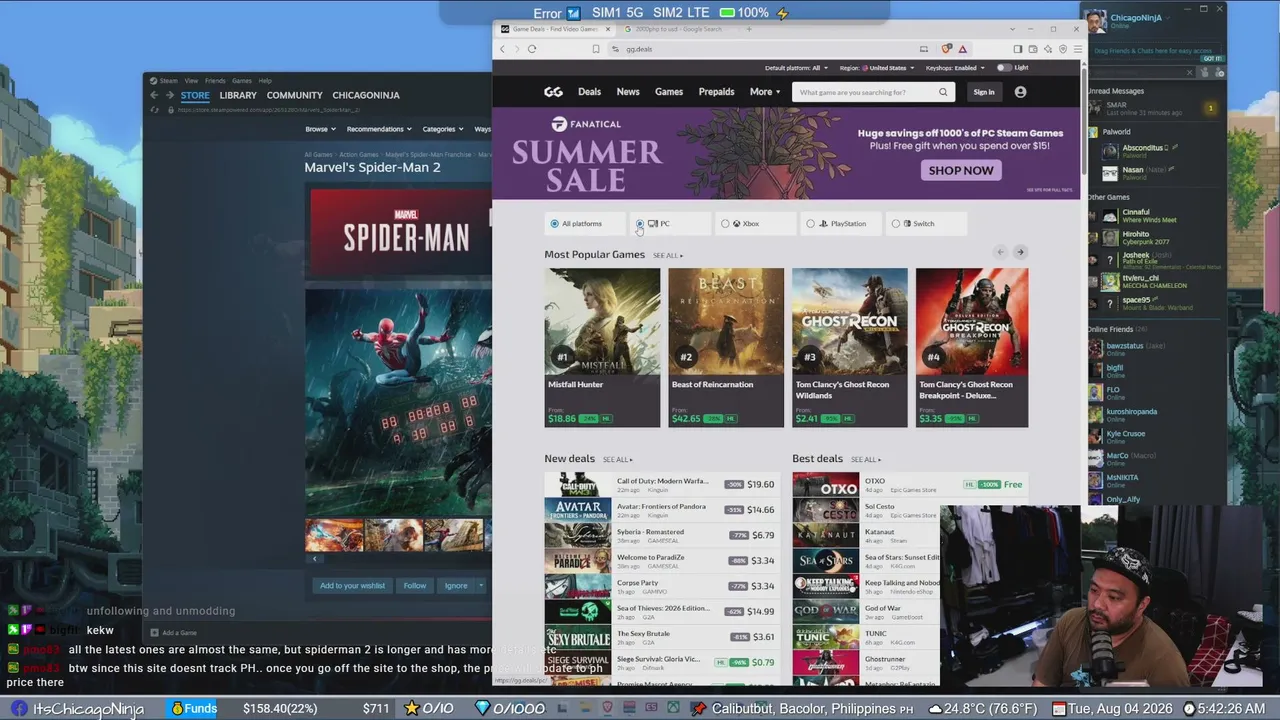Show next Most Popular Games with right arrow
The width and height of the screenshot is (1280, 720).
point(1020,252)
